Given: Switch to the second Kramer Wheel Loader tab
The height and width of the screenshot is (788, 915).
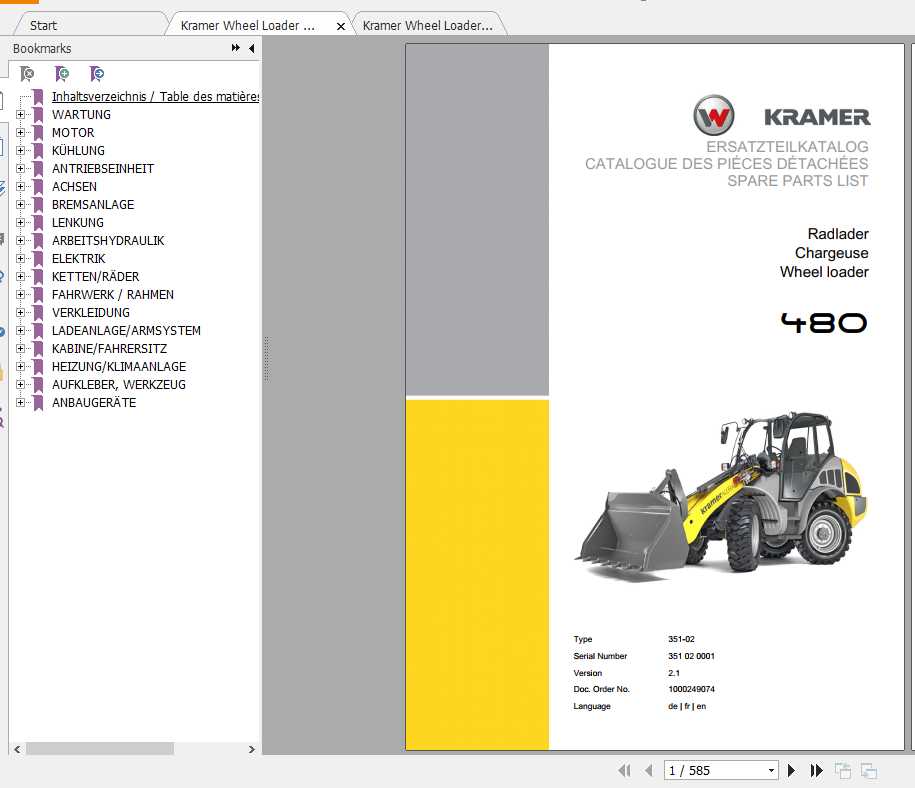Looking at the screenshot, I should pyautogui.click(x=428, y=26).
